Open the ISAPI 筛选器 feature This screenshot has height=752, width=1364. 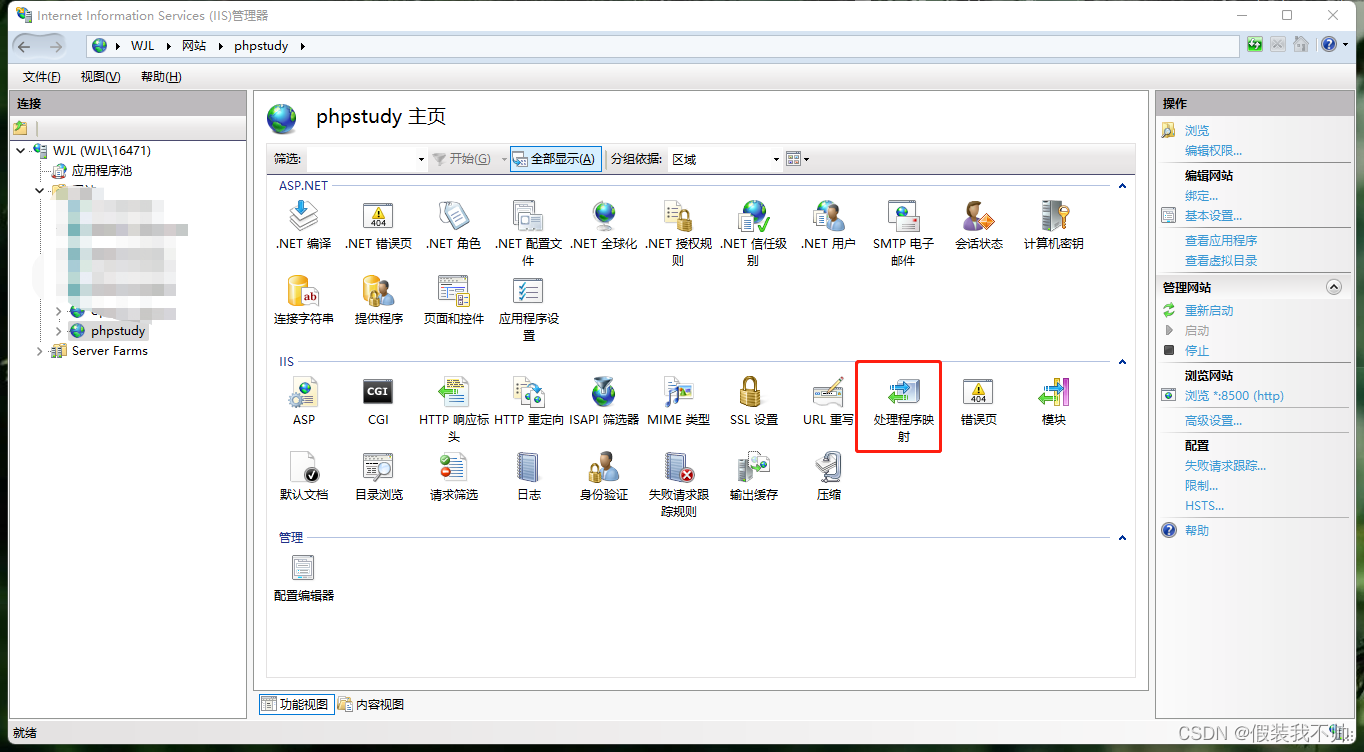tap(603, 402)
